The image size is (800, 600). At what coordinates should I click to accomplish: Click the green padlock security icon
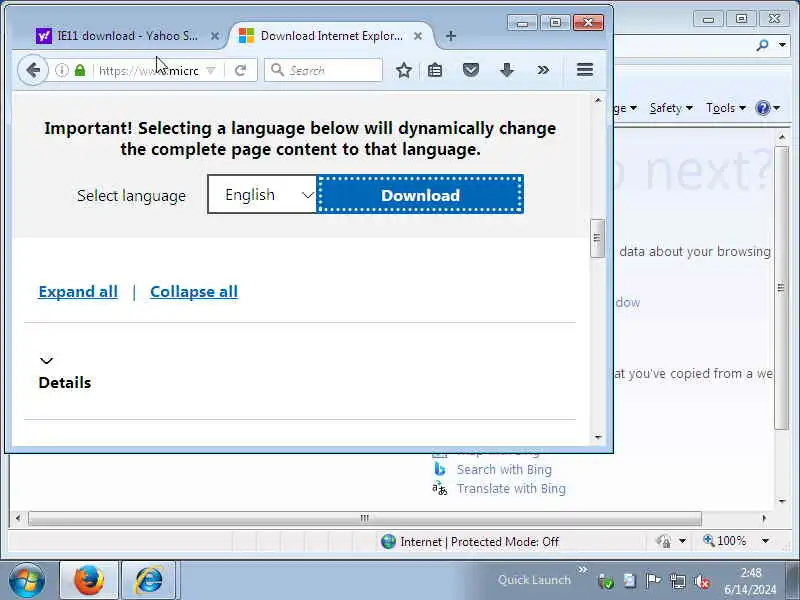pos(80,70)
